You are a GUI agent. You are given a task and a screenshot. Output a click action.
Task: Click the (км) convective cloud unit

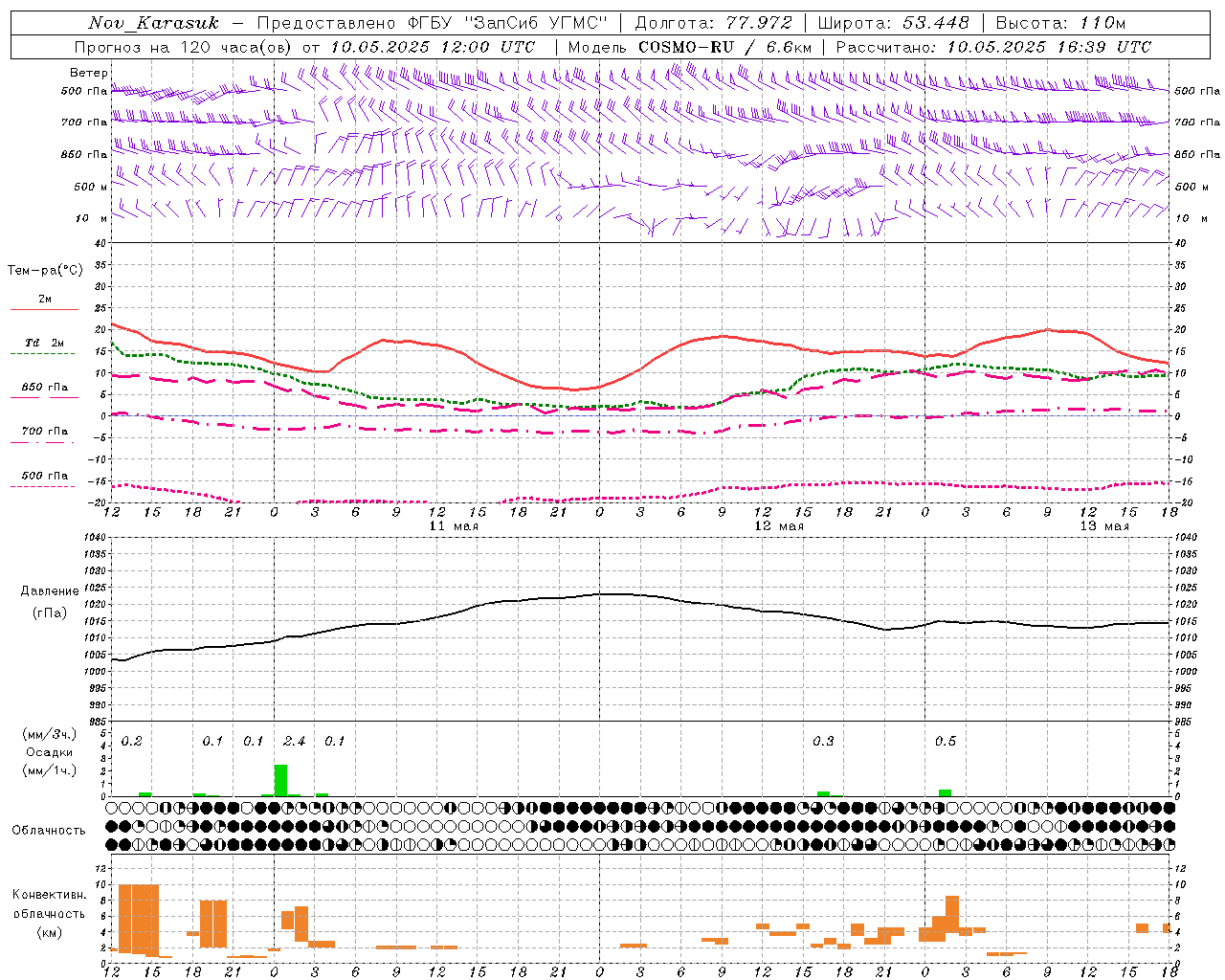tap(50, 932)
